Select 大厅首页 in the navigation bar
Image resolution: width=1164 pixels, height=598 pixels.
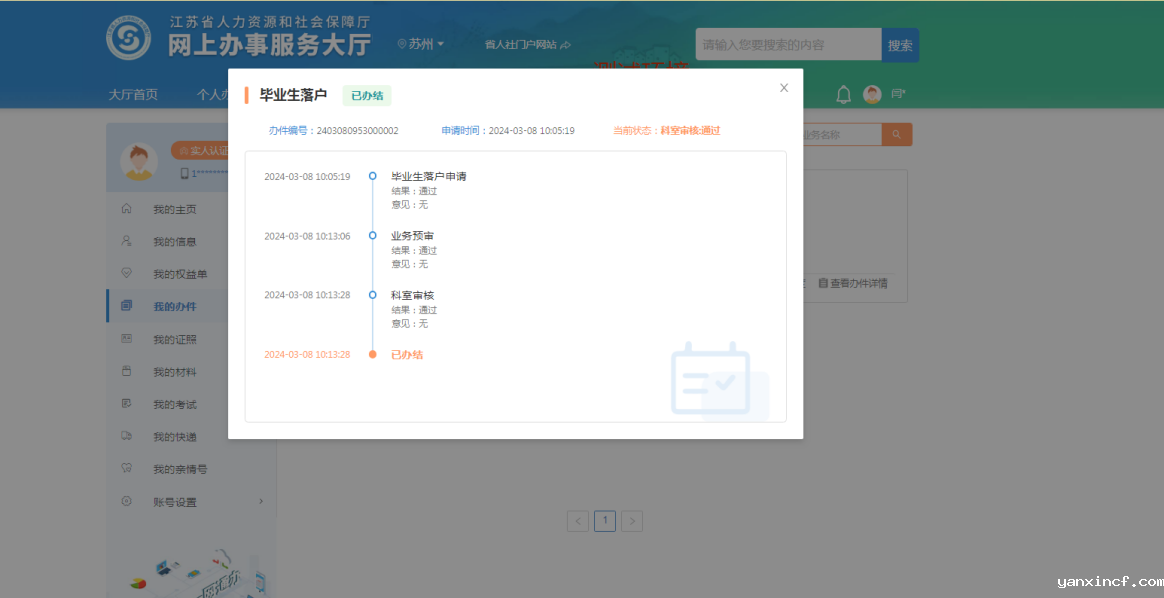tap(133, 95)
